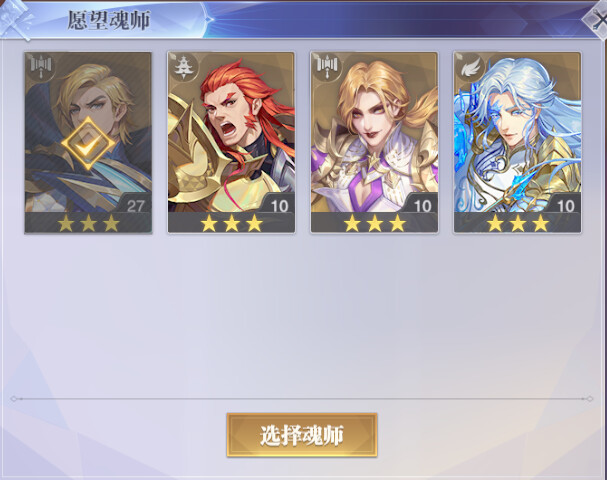This screenshot has width=607, height=480.
Task: Click the three stars under the blue-haired hero
Action: tap(518, 223)
